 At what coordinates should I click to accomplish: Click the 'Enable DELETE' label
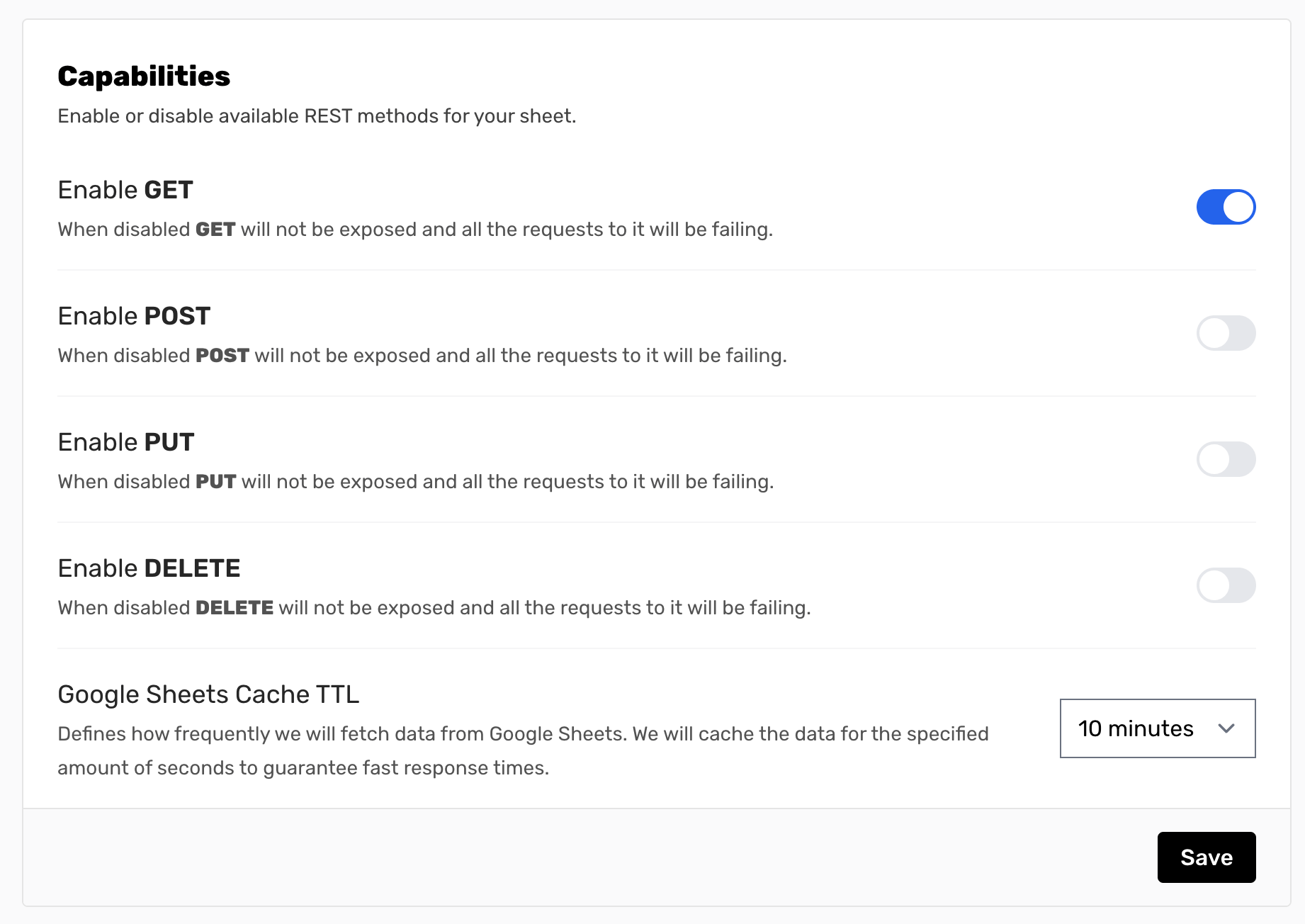[149, 568]
